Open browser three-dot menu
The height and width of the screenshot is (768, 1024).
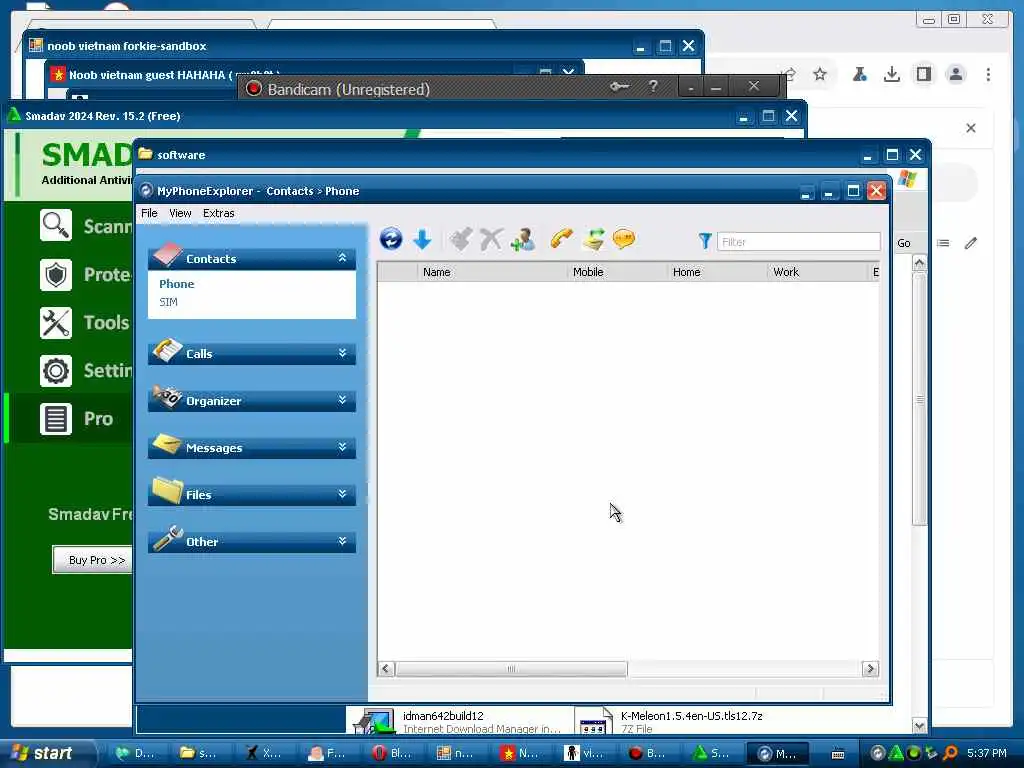pos(988,74)
